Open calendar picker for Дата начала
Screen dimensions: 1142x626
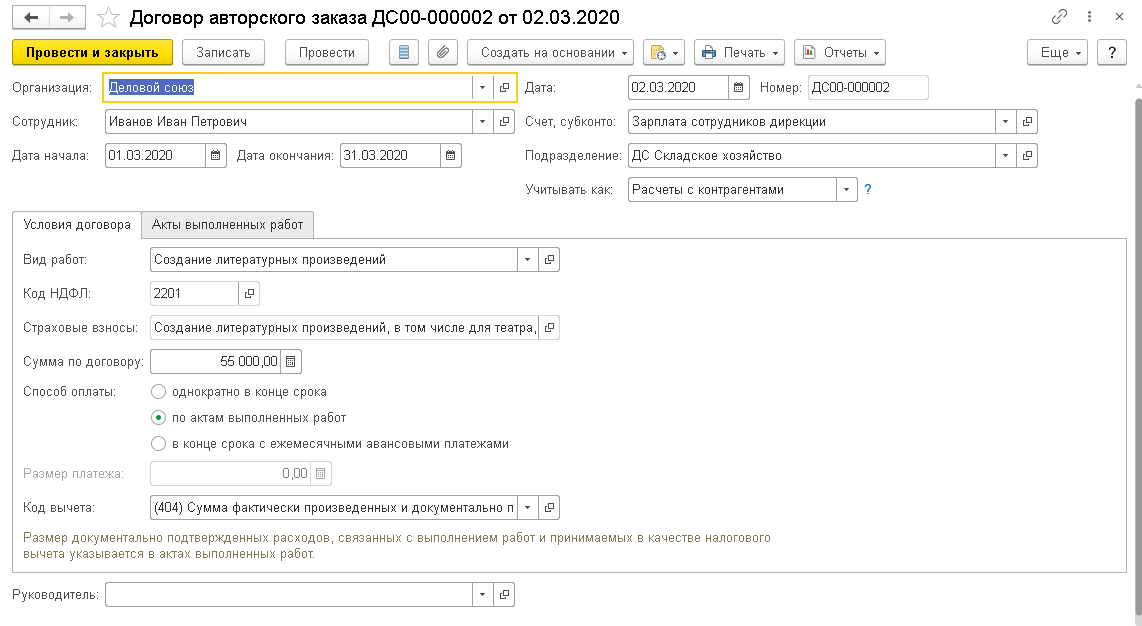tap(216, 155)
